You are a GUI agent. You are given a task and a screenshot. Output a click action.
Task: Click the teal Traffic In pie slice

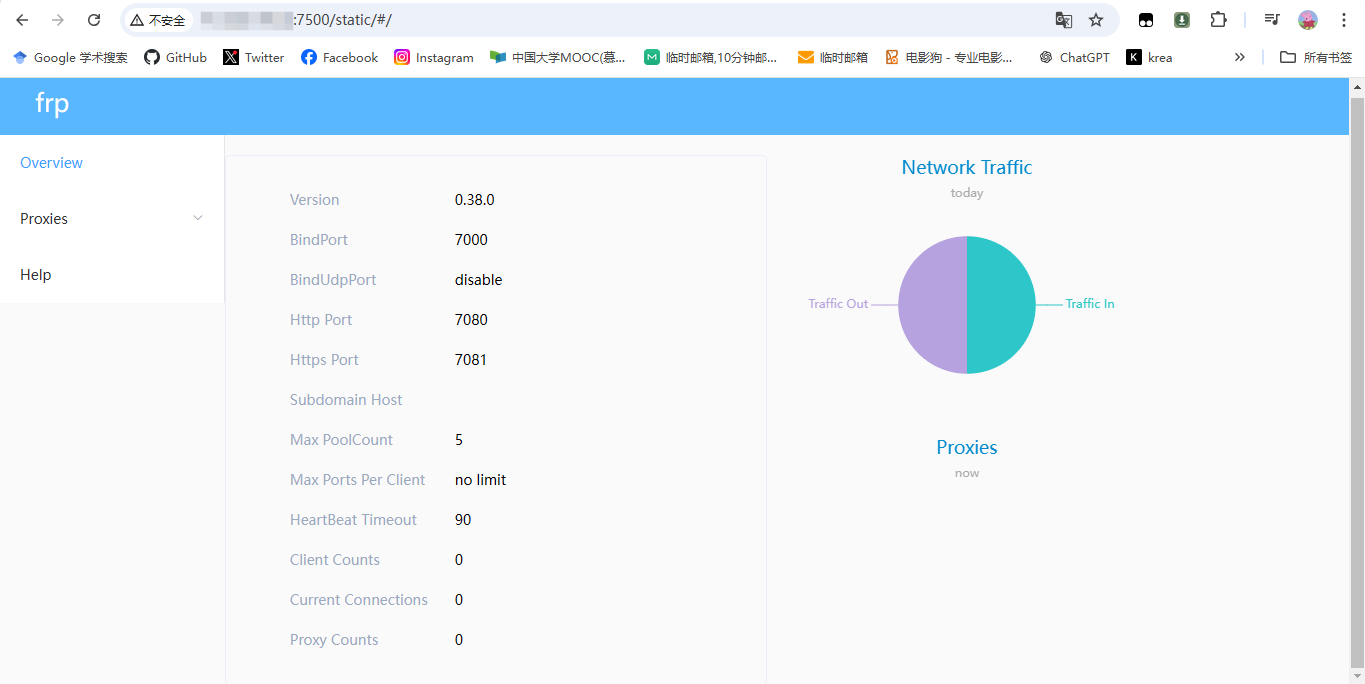coord(1001,305)
